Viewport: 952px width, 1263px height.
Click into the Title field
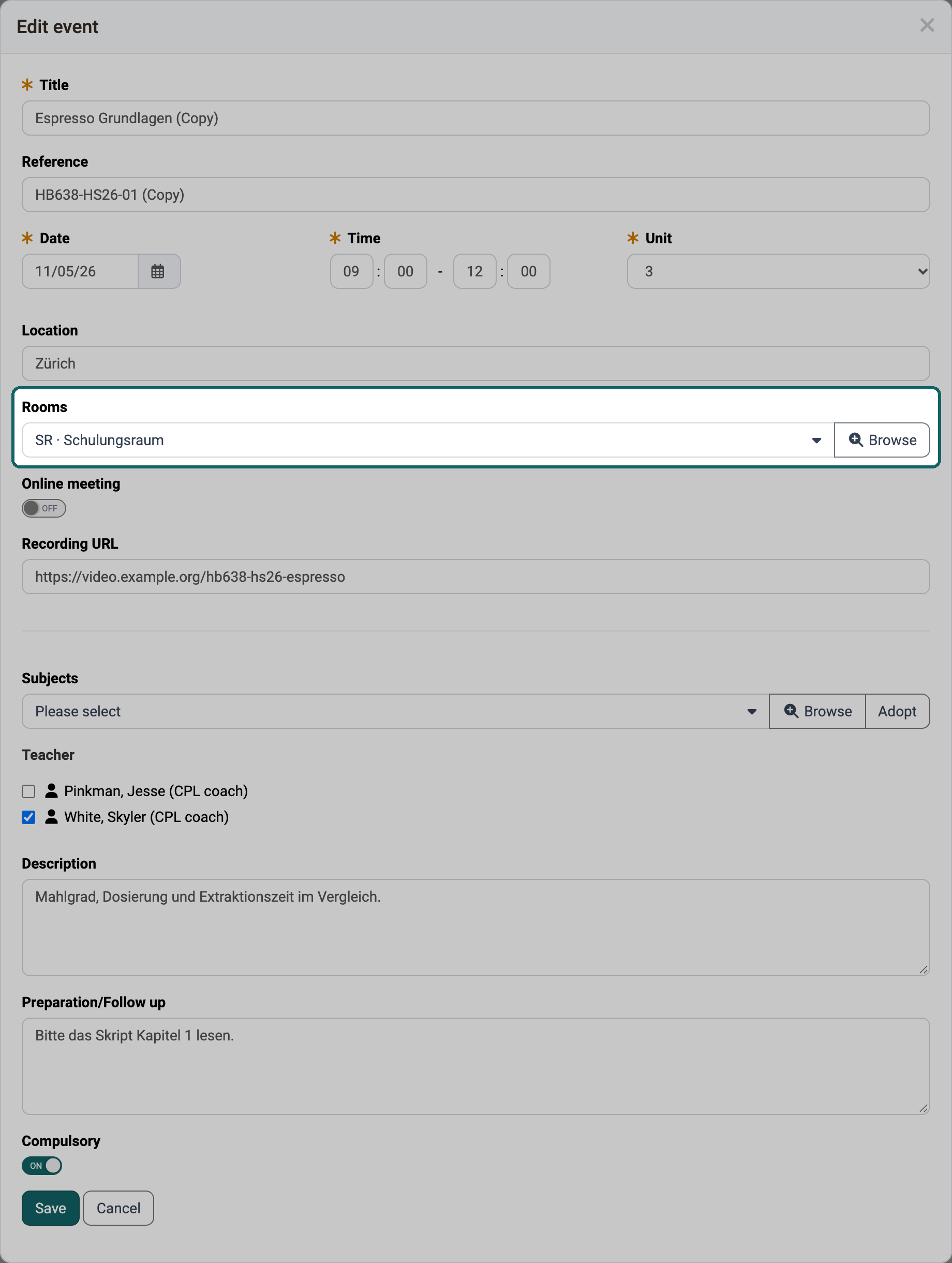point(475,118)
